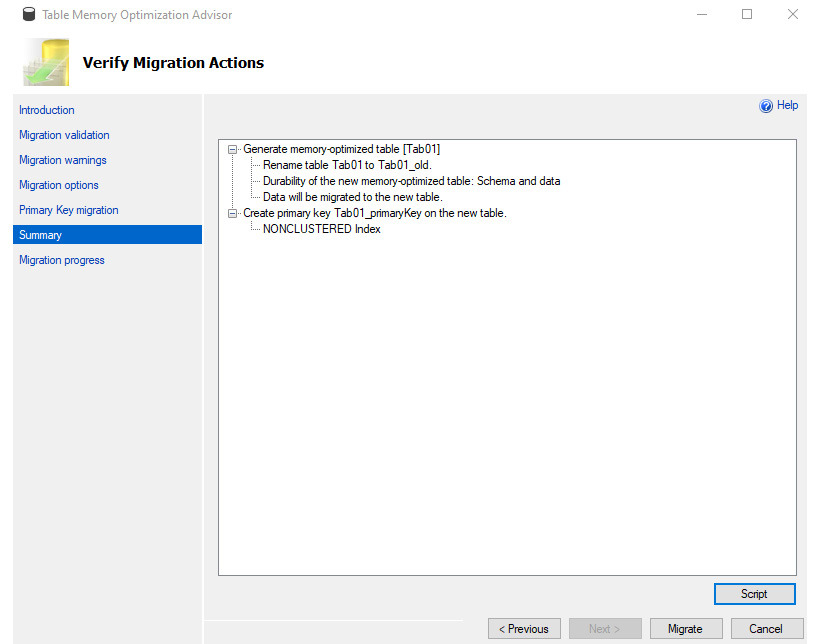821x644 pixels.
Task: Open the Introduction page
Action: point(47,110)
